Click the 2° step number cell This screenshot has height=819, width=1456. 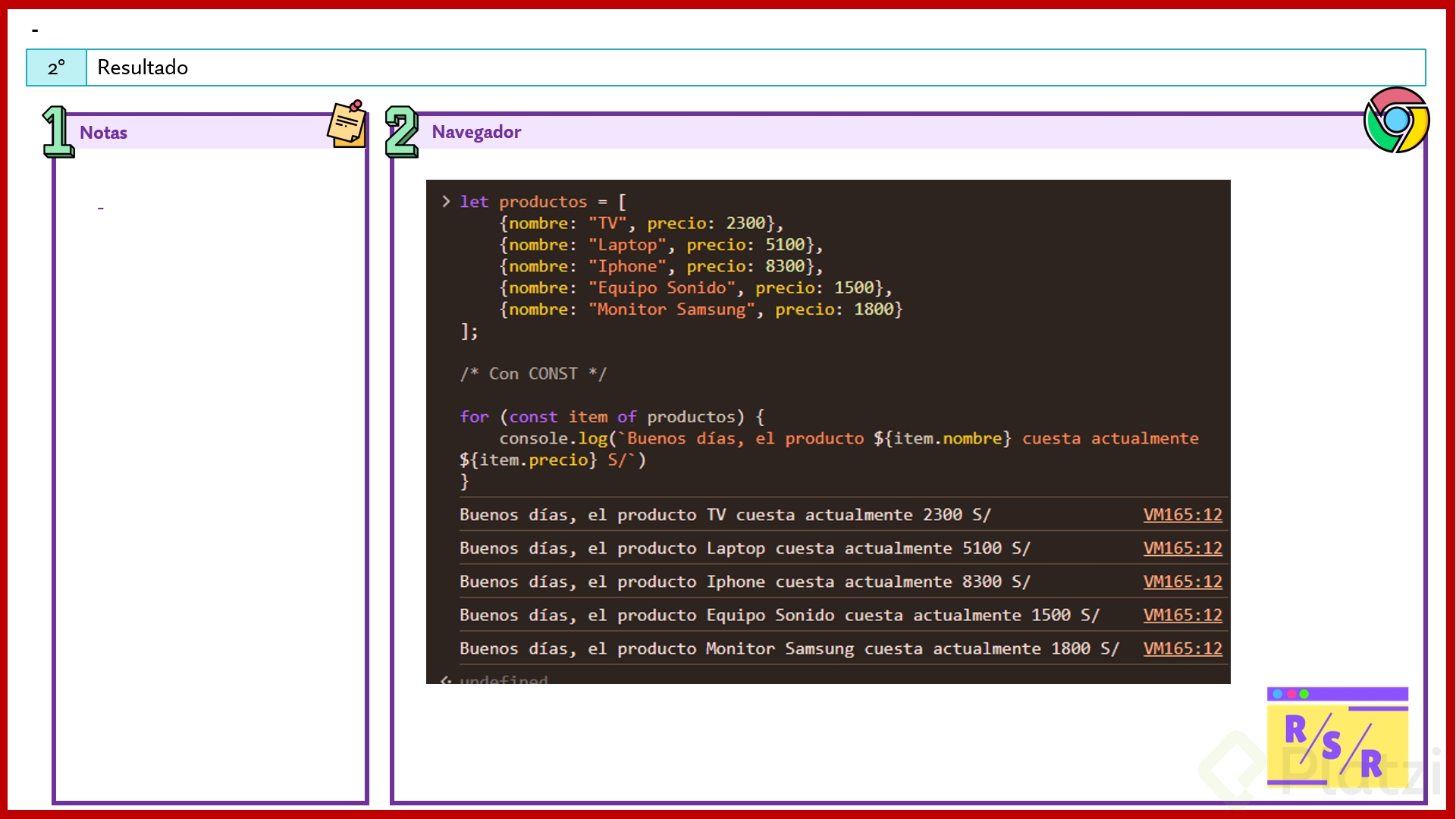[x=57, y=67]
